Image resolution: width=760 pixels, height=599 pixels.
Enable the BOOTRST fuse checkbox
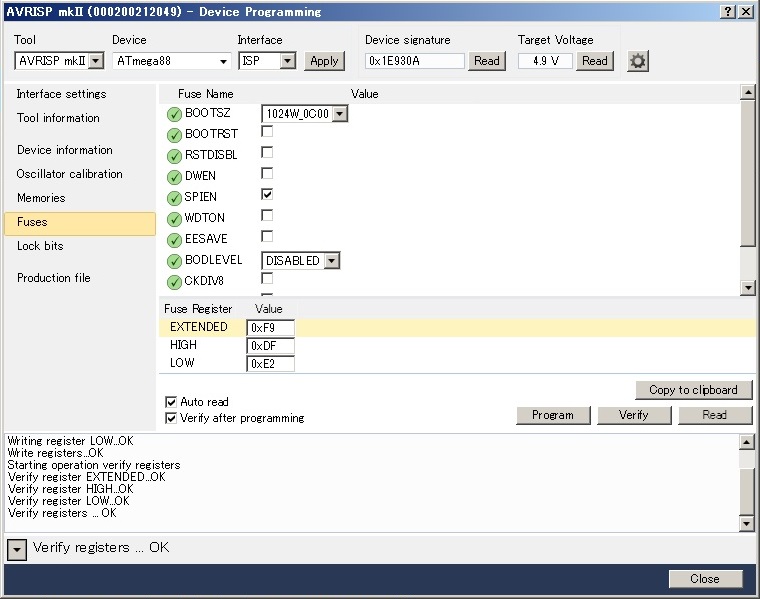coord(267,131)
